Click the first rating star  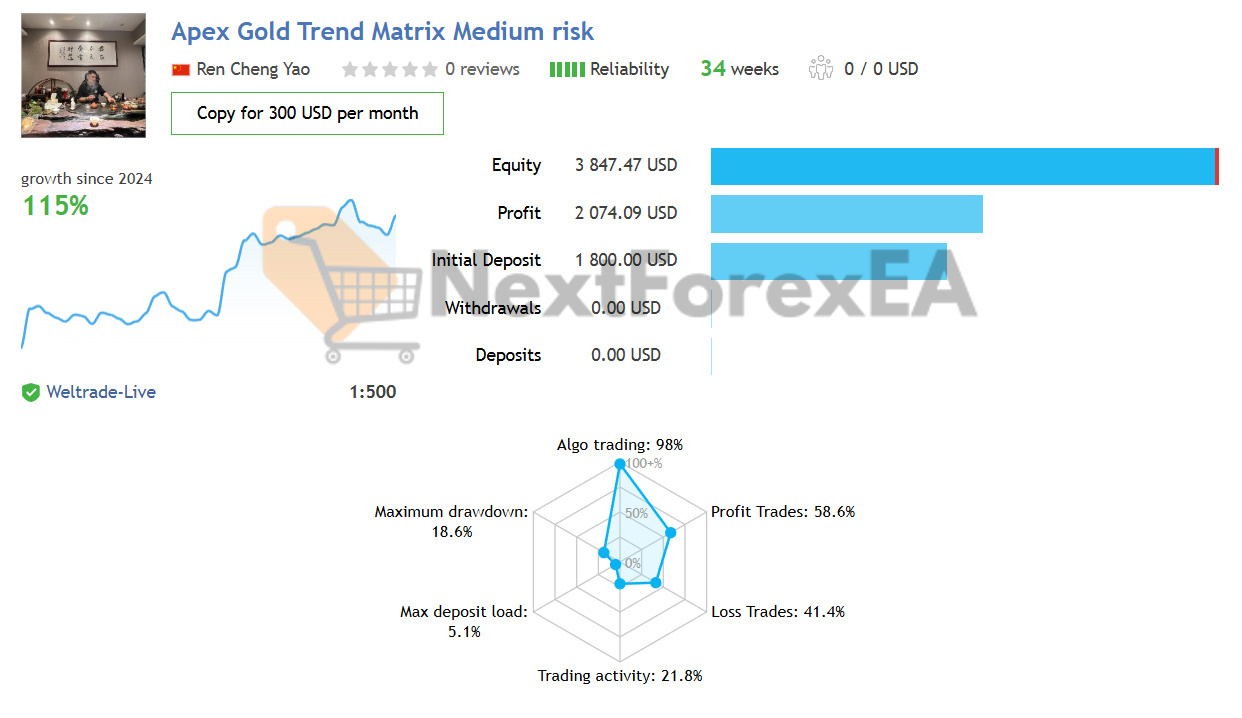pos(349,69)
